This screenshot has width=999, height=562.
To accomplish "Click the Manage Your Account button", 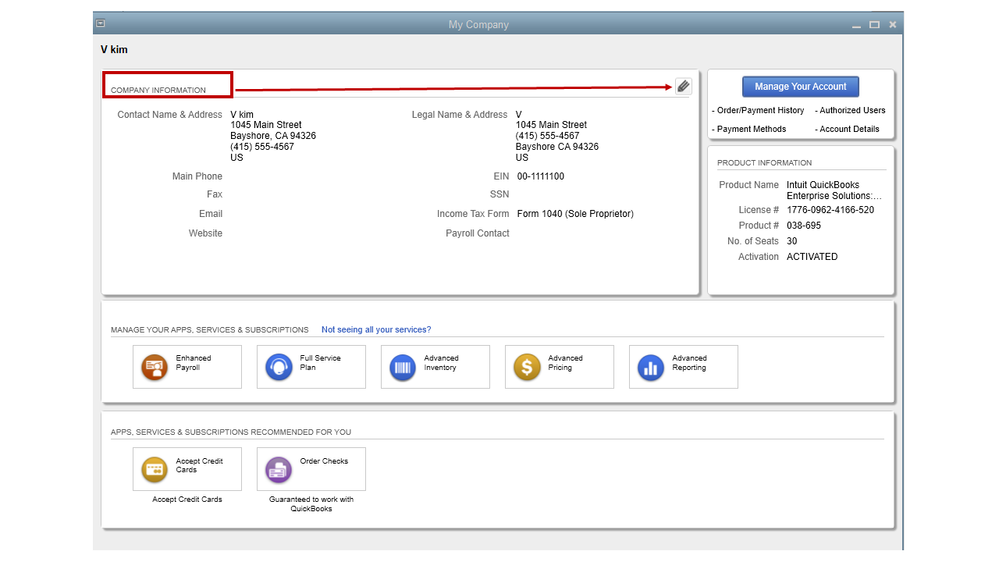I will (800, 87).
